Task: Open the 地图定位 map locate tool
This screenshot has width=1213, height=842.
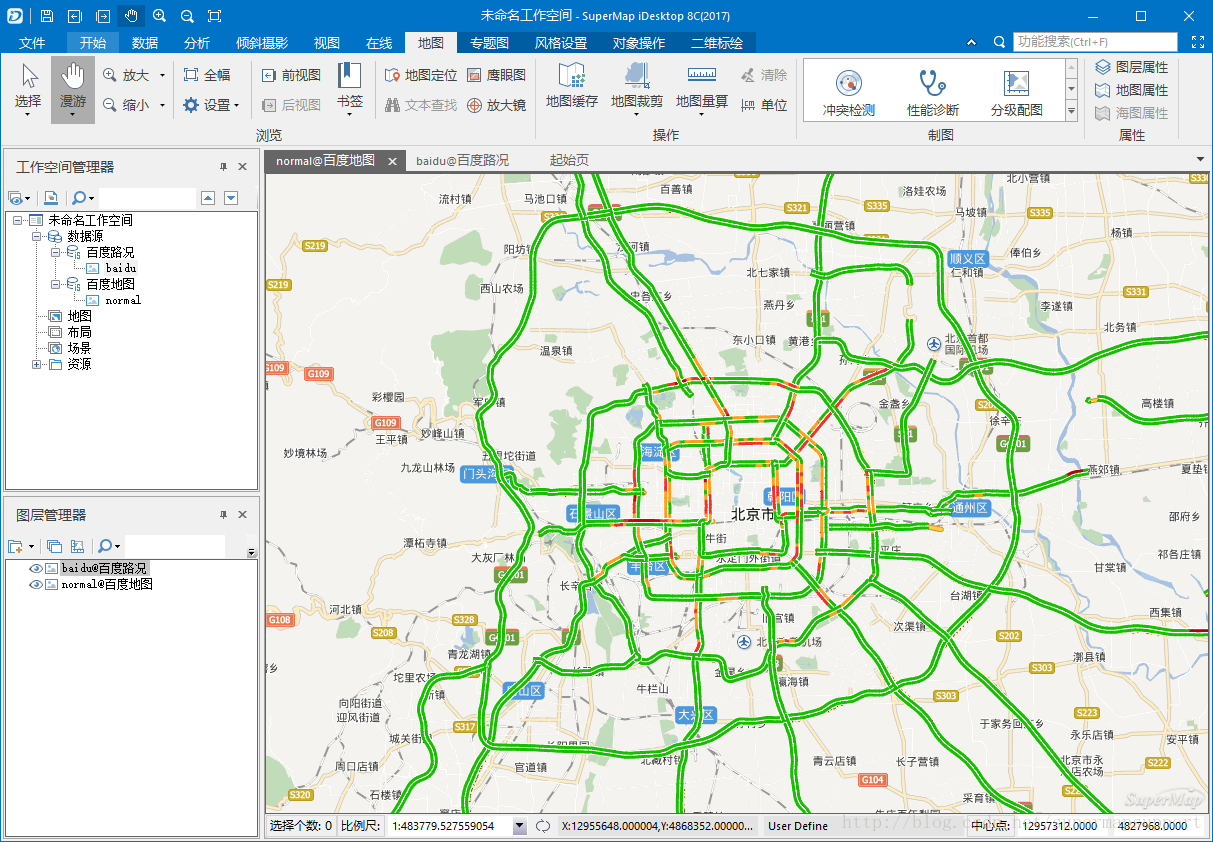Action: point(421,75)
